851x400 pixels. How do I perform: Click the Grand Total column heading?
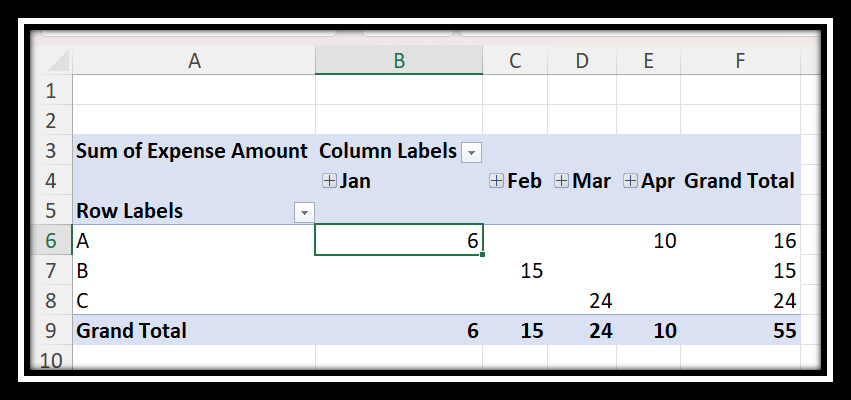click(739, 181)
